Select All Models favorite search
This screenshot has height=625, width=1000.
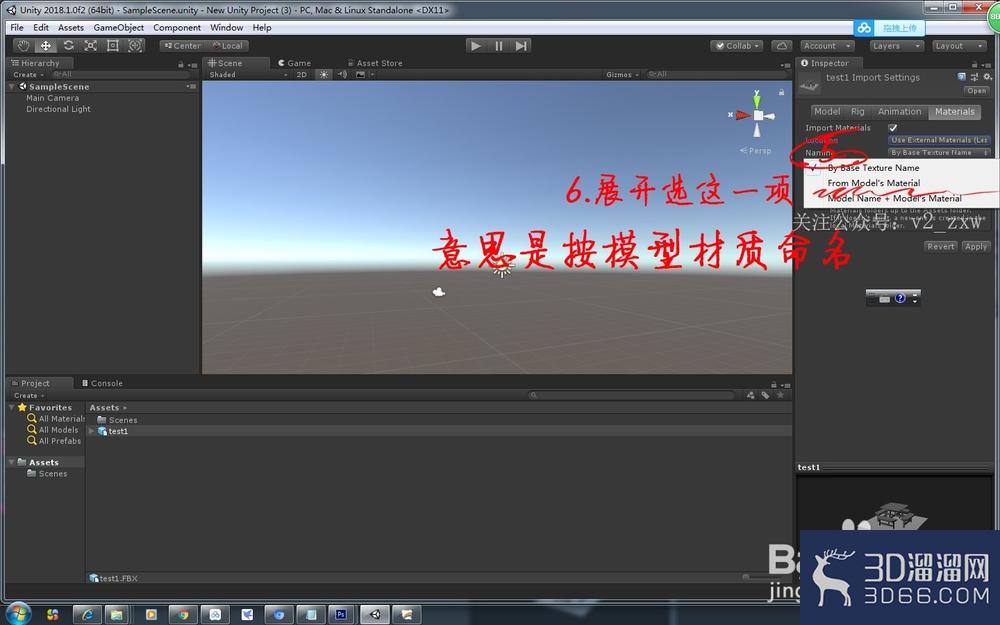(52, 430)
